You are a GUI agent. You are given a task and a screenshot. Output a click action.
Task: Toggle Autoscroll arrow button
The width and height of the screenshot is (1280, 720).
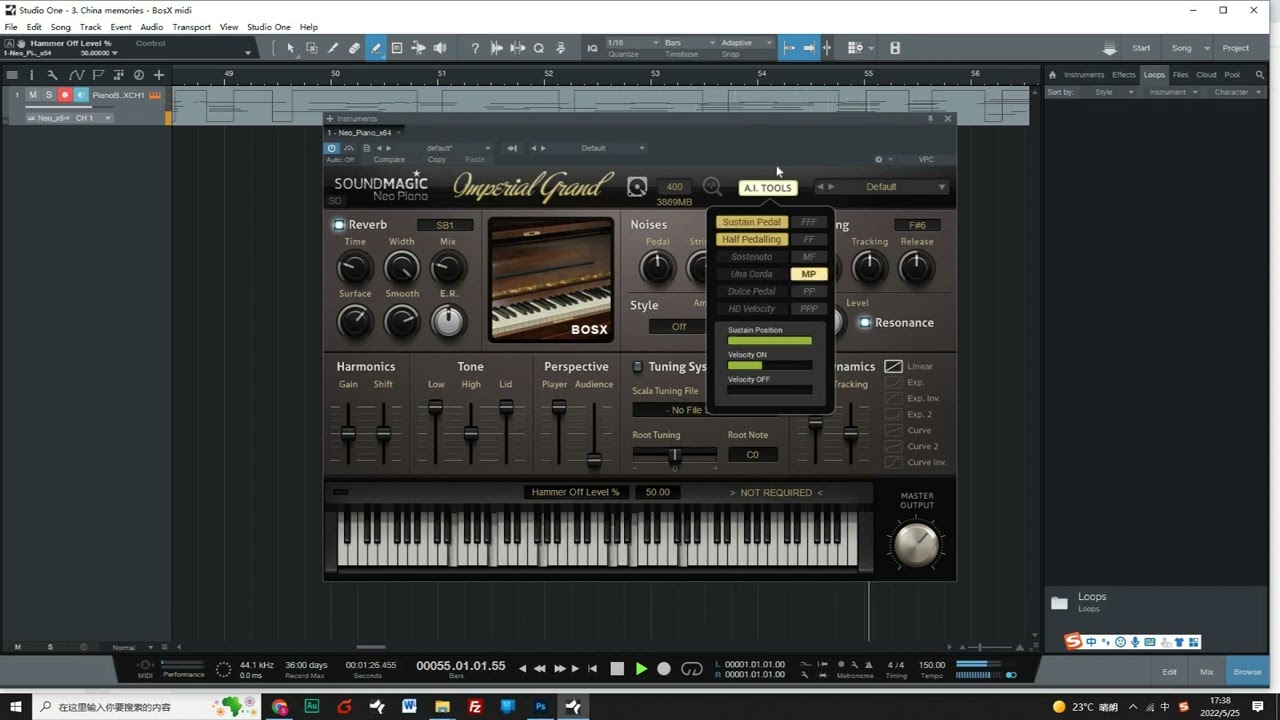[809, 48]
